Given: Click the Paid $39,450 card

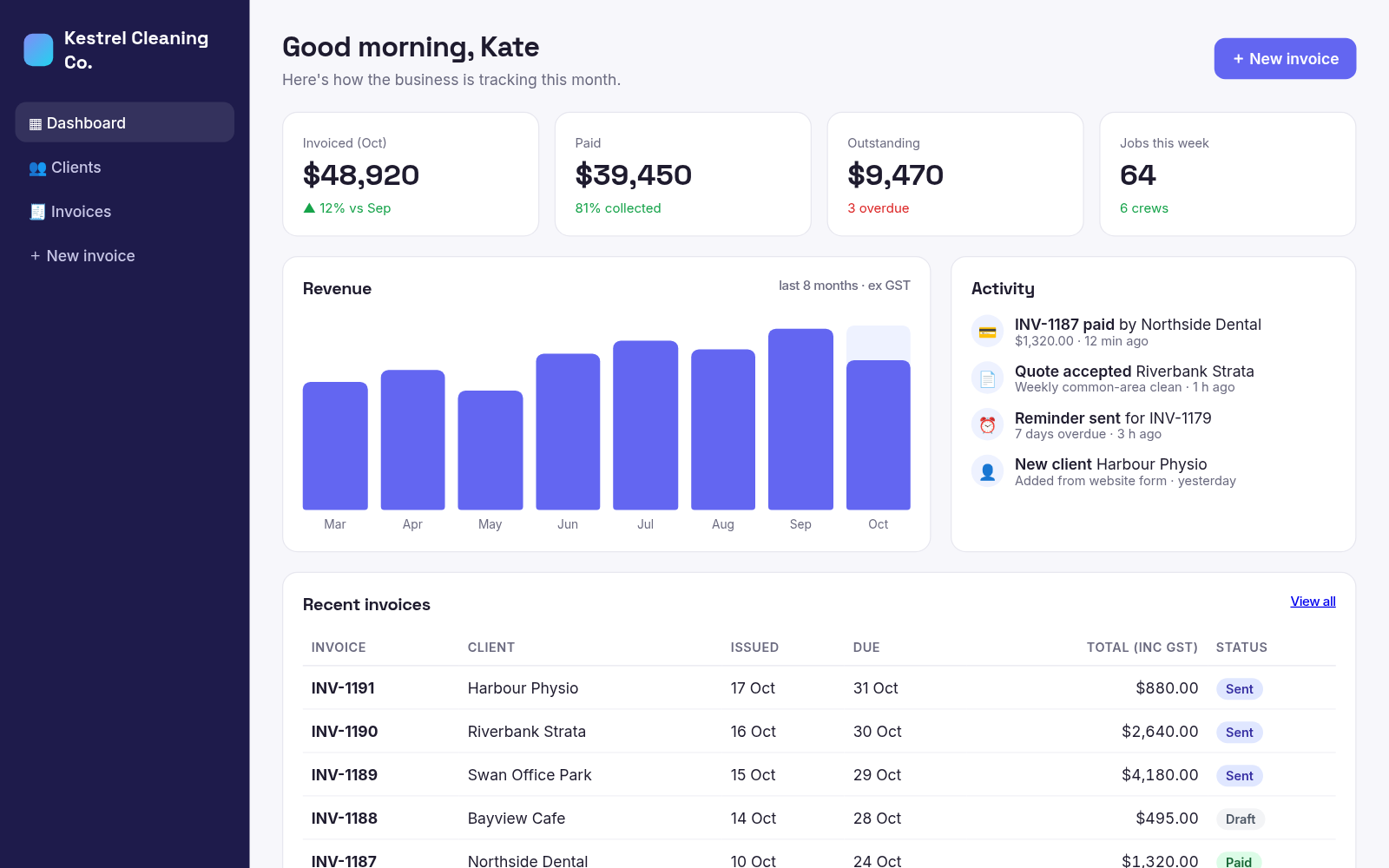Looking at the screenshot, I should tap(683, 174).
